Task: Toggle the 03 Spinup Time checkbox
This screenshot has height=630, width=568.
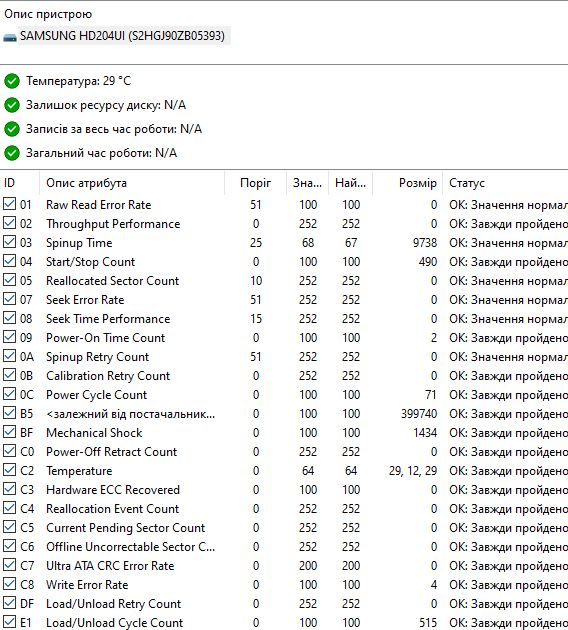Action: (10, 241)
